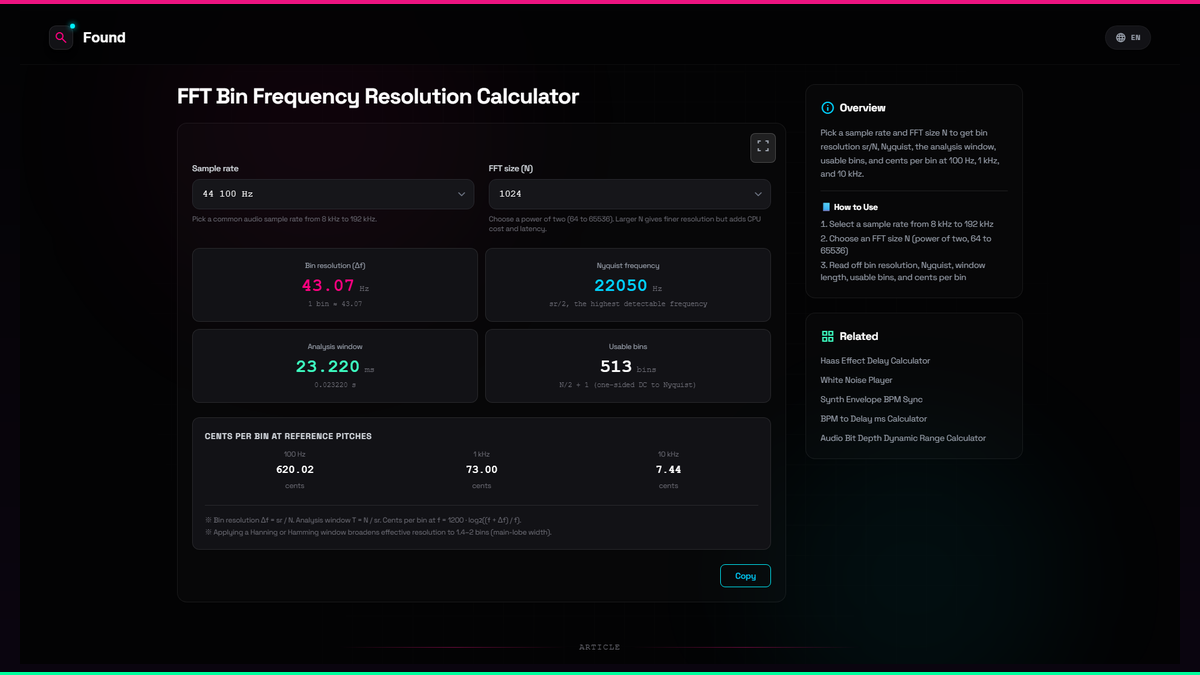This screenshot has width=1200, height=675.
Task: Open Audio Bit Depth Dynamic Range Calculator
Action: coord(903,438)
